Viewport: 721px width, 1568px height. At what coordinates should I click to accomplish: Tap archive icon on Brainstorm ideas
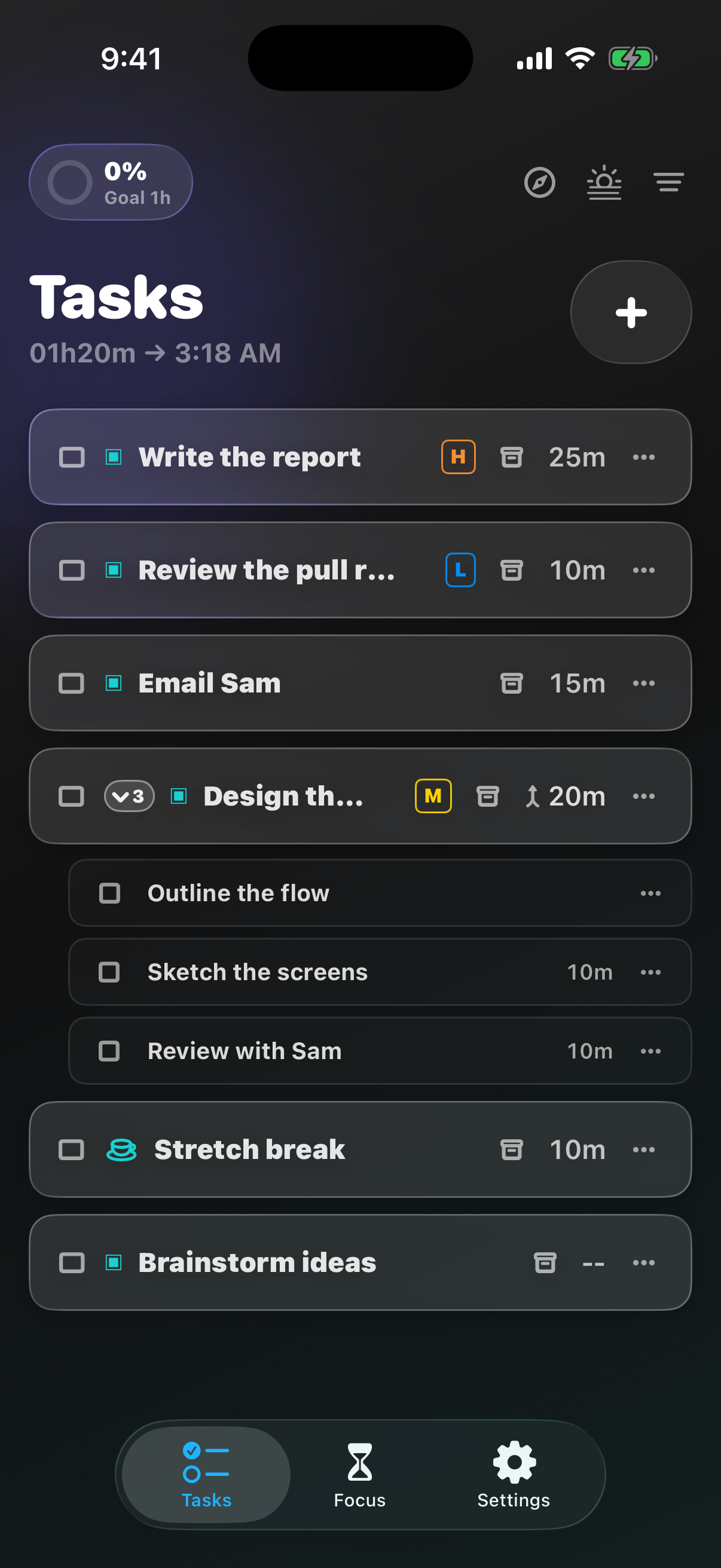pyautogui.click(x=545, y=1263)
